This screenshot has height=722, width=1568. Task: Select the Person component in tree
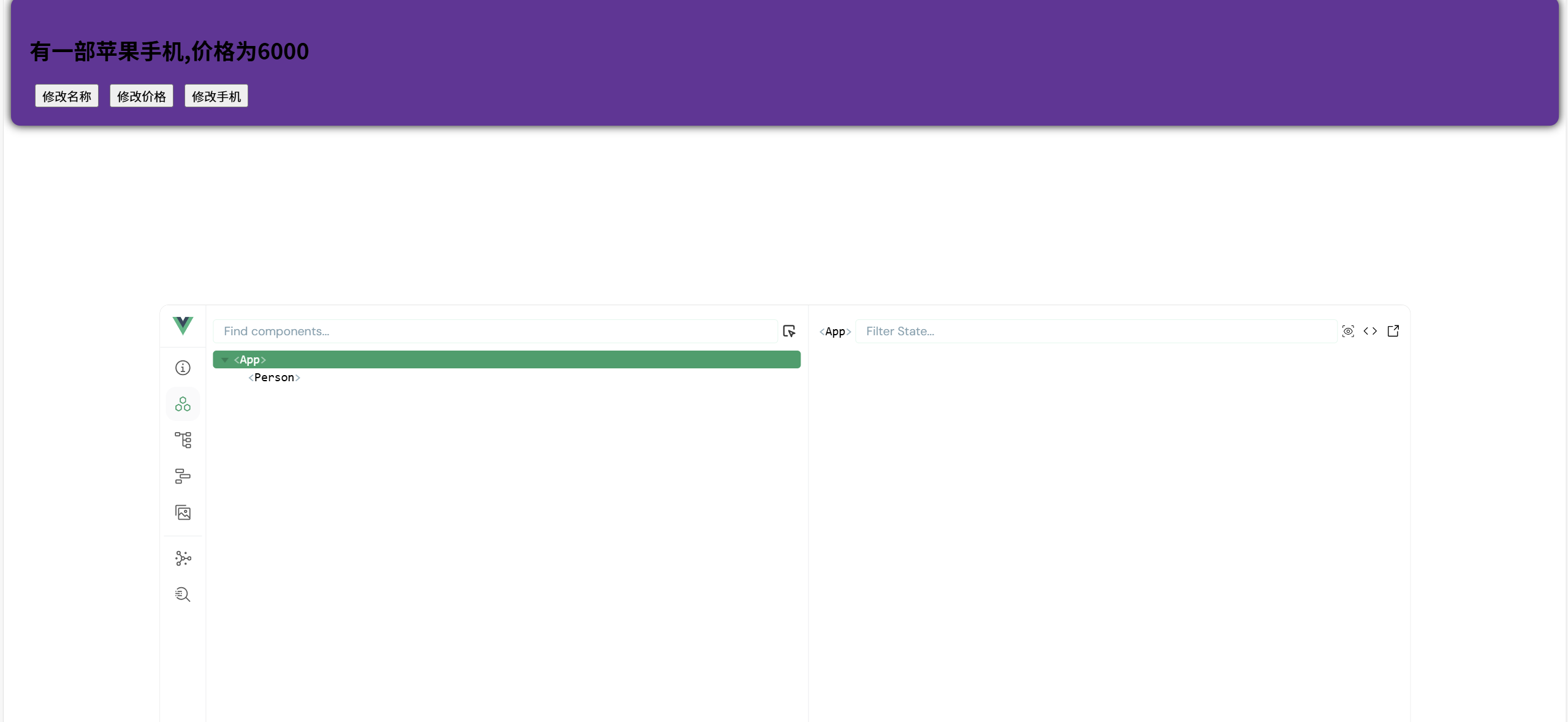pyautogui.click(x=274, y=378)
